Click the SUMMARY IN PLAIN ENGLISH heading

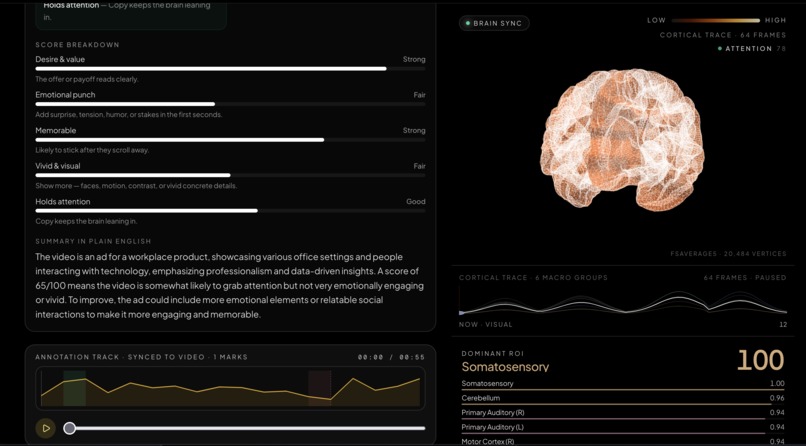[93, 241]
